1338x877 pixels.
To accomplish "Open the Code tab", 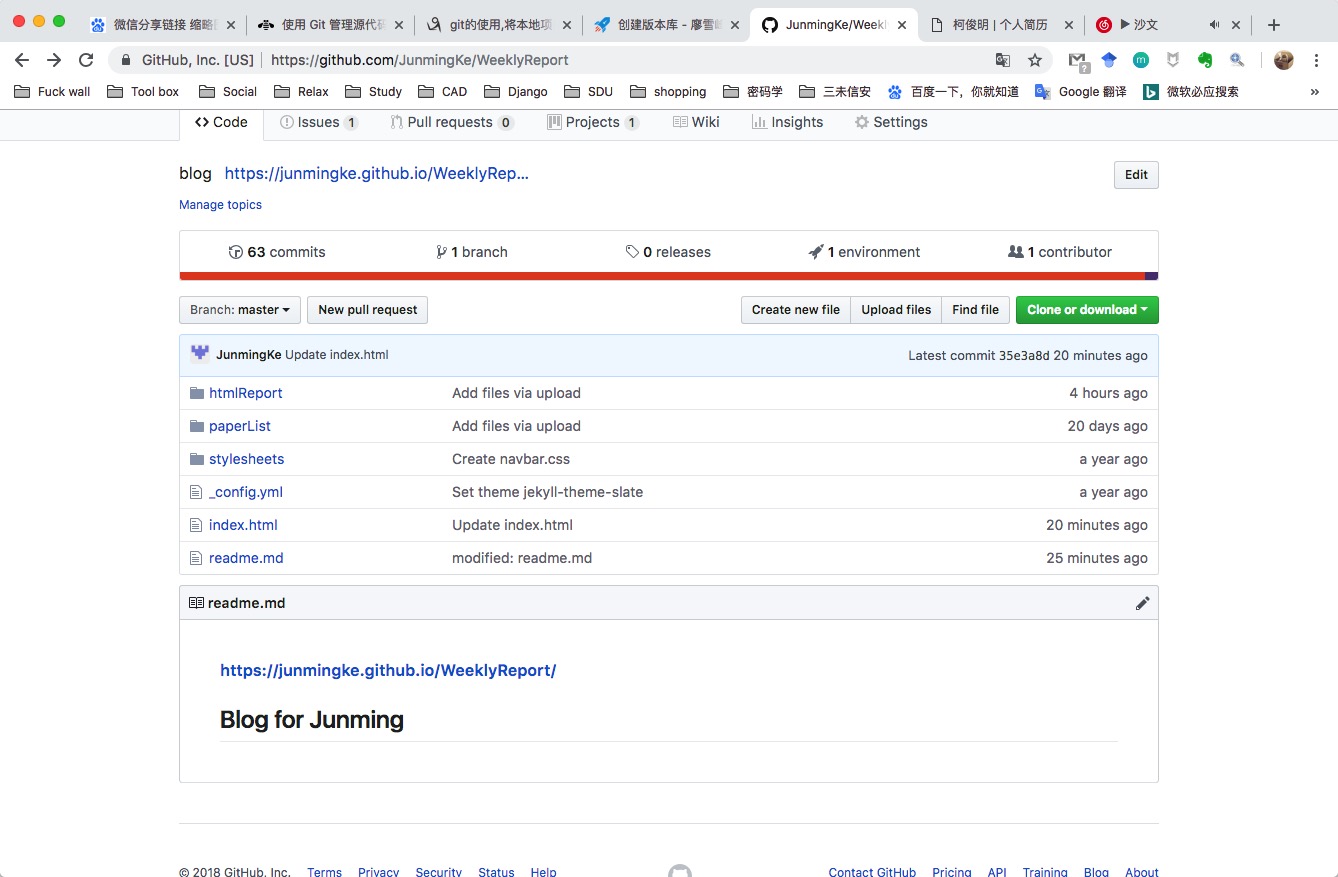I will [x=221, y=122].
